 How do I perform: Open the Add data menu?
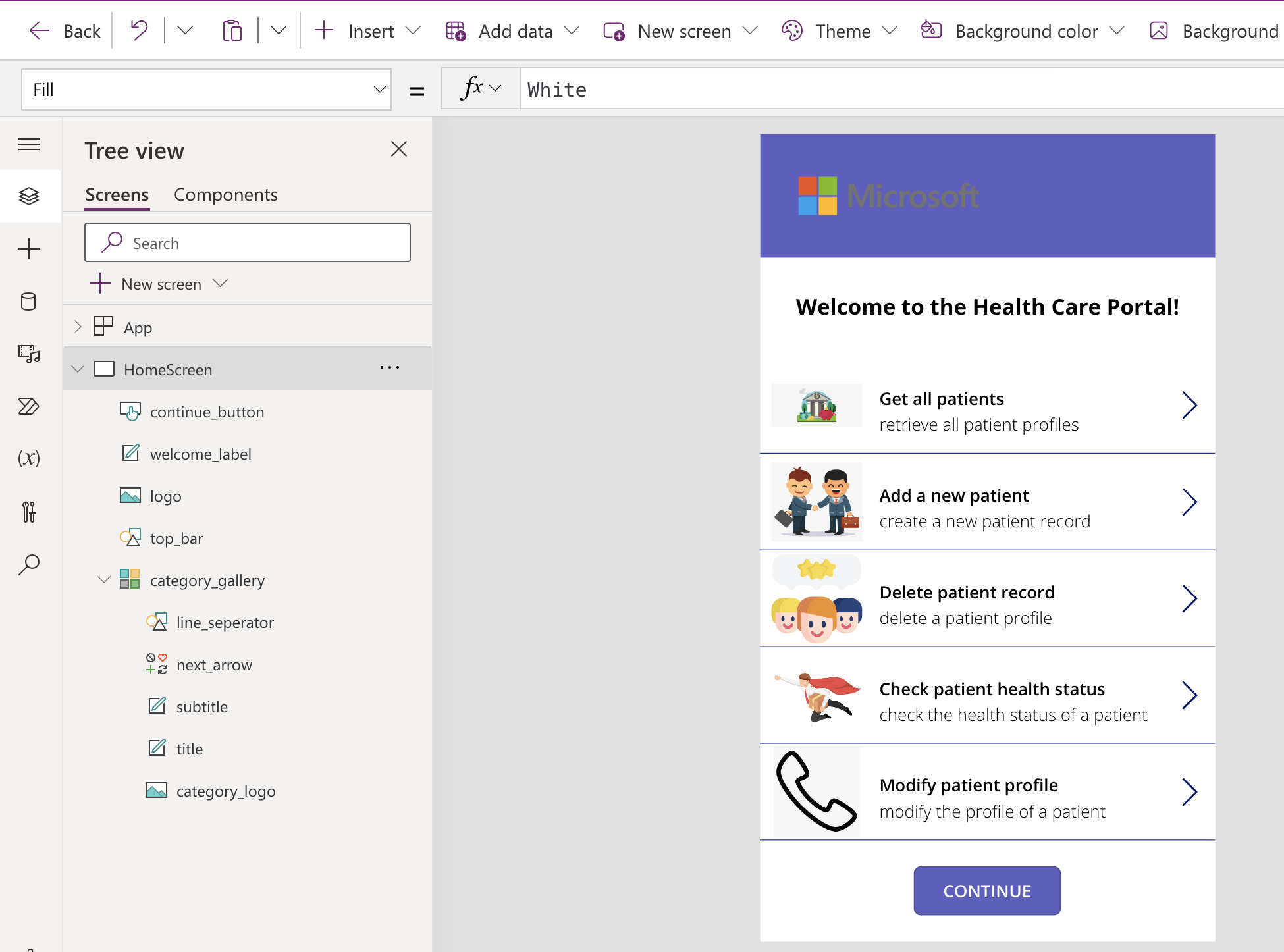(512, 31)
